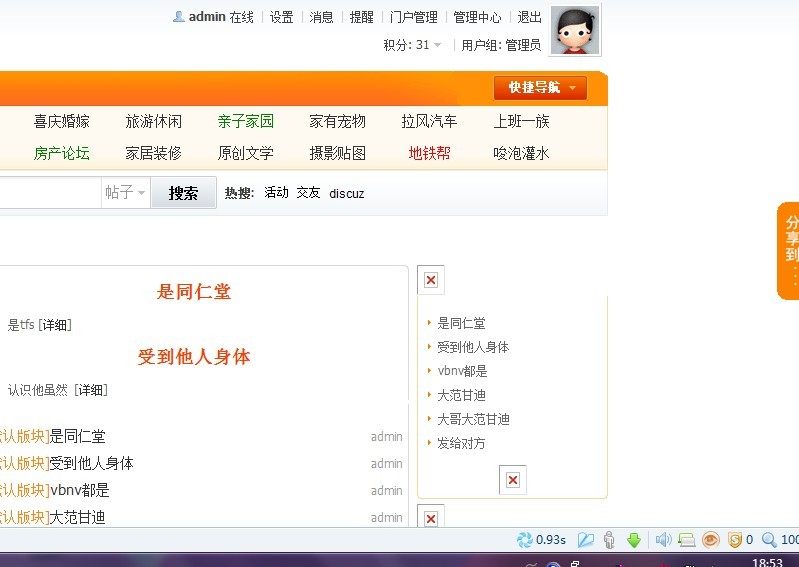Open sidebar list item 大哥大范甘迪
The height and width of the screenshot is (567, 799).
(x=473, y=419)
